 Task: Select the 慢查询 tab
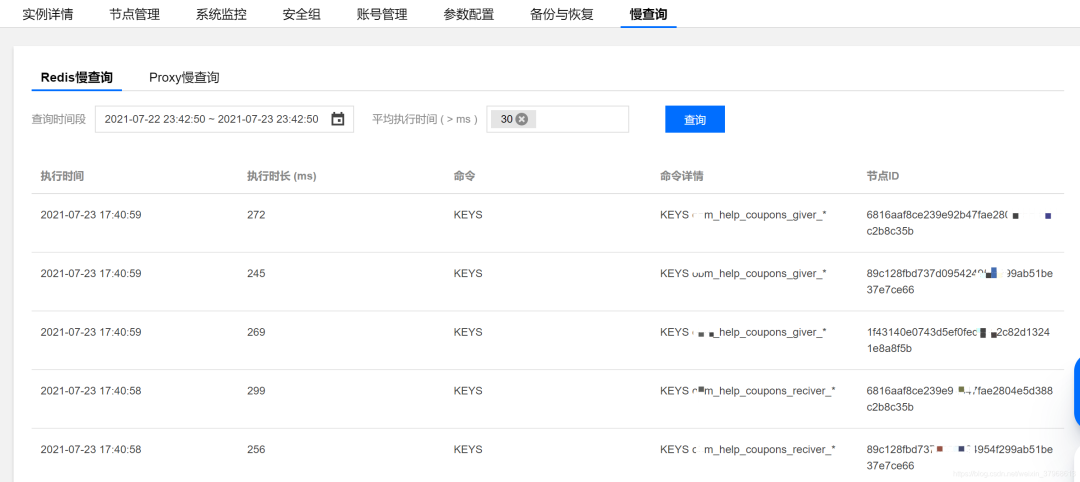(x=648, y=14)
